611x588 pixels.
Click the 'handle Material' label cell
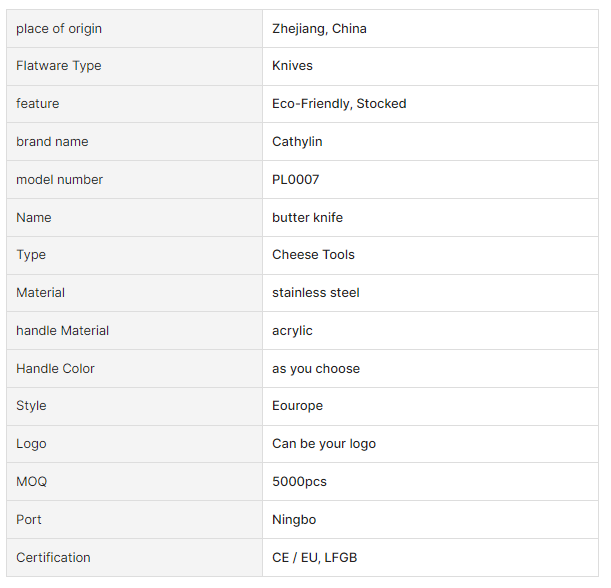click(x=62, y=331)
